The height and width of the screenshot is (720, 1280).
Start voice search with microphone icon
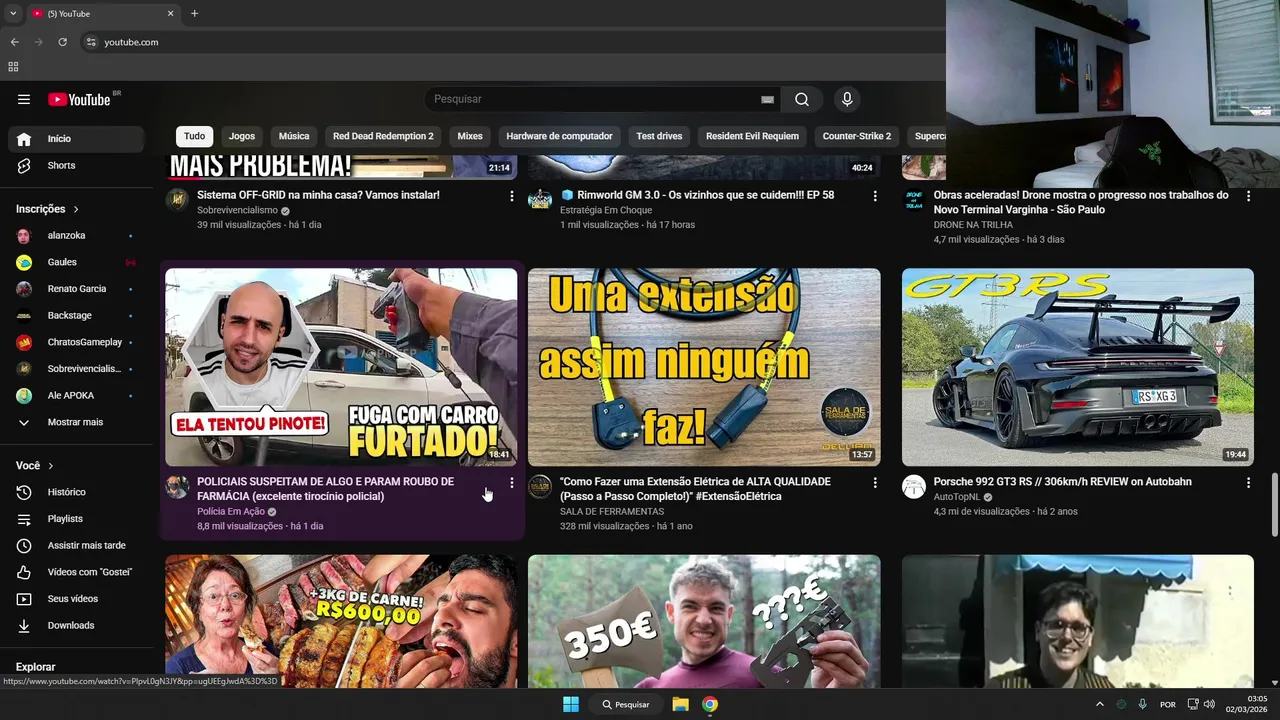pyautogui.click(x=847, y=99)
